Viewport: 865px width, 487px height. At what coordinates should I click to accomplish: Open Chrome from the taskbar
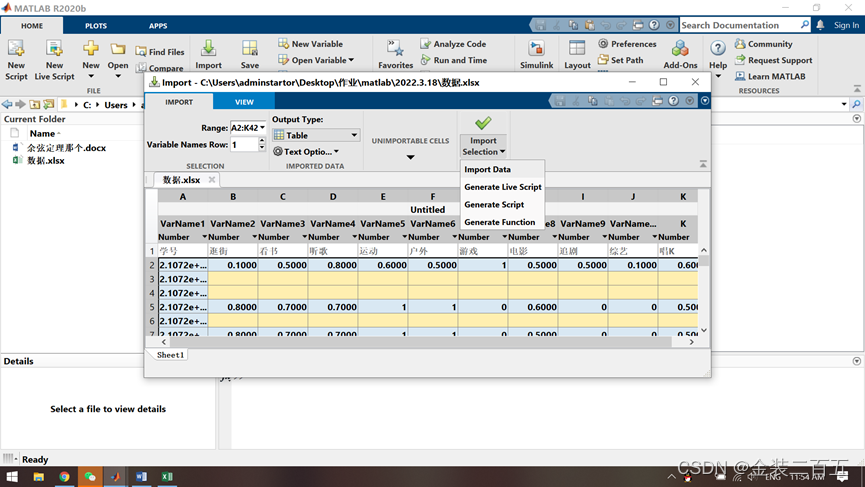pos(65,477)
